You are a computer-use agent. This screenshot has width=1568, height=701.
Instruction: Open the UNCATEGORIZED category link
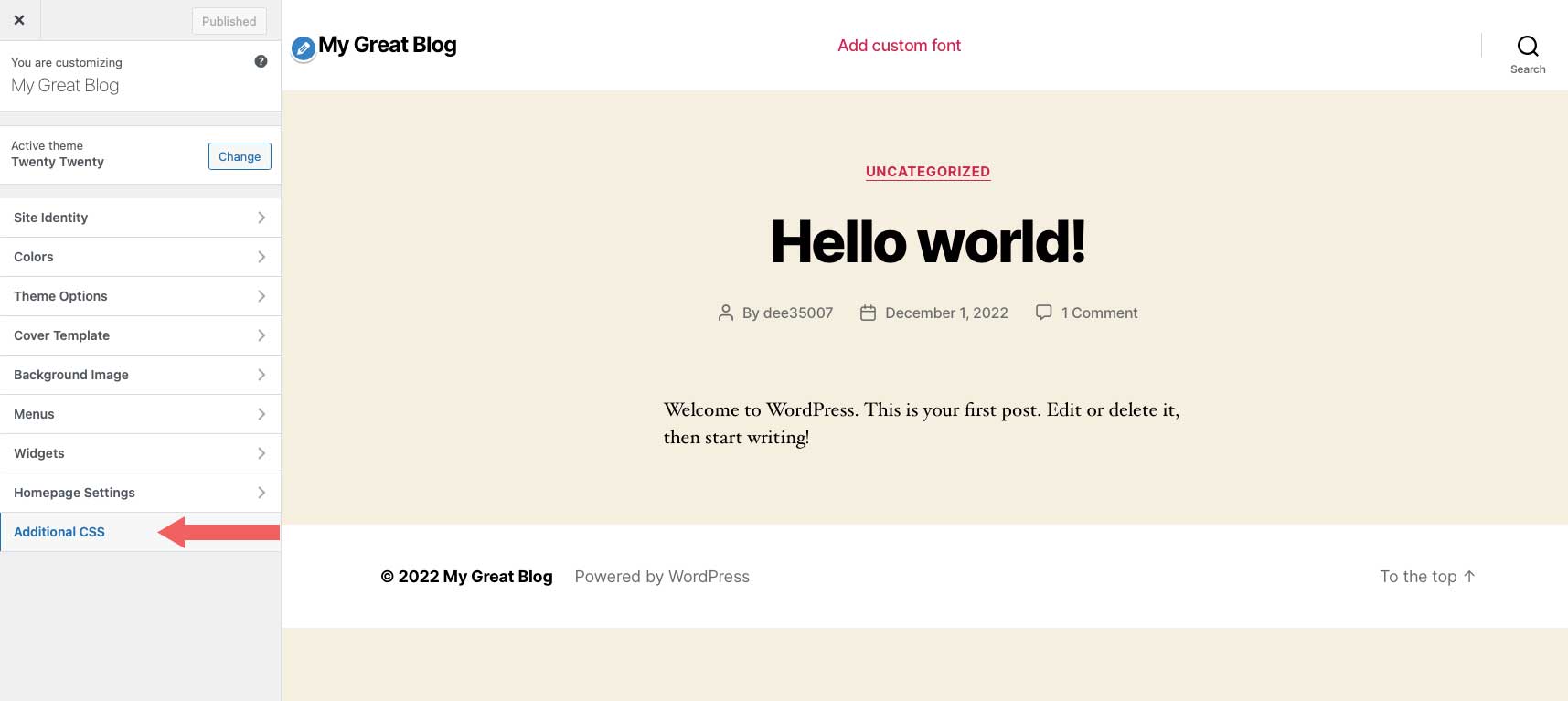pos(928,171)
